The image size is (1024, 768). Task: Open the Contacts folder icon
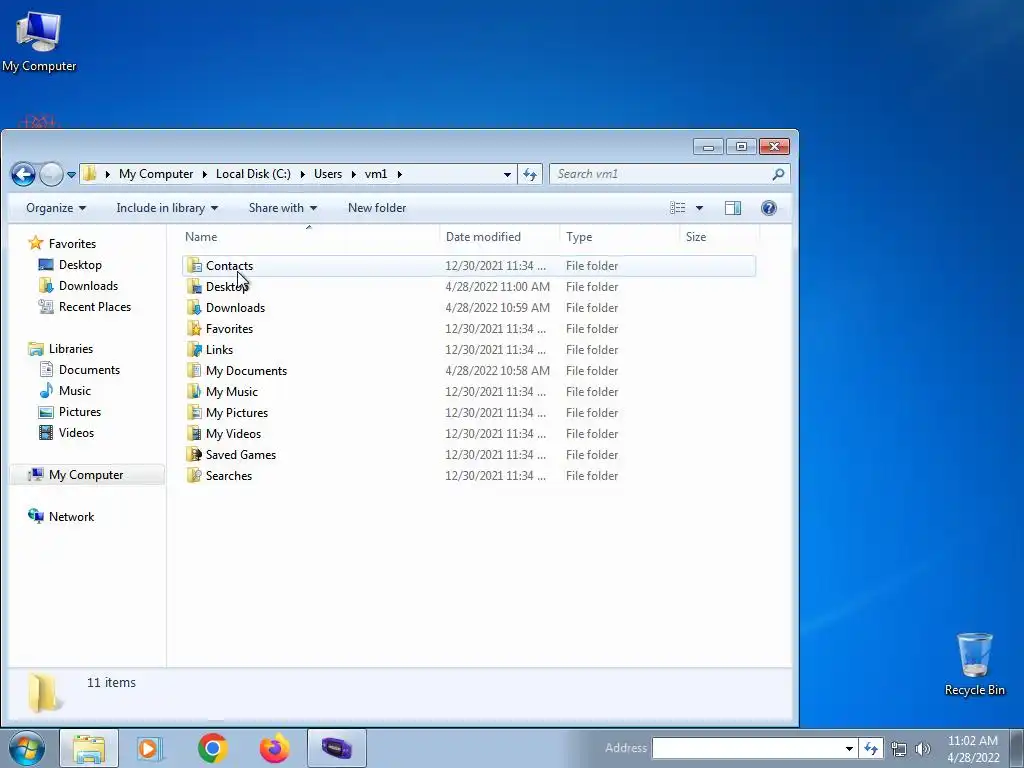194,266
